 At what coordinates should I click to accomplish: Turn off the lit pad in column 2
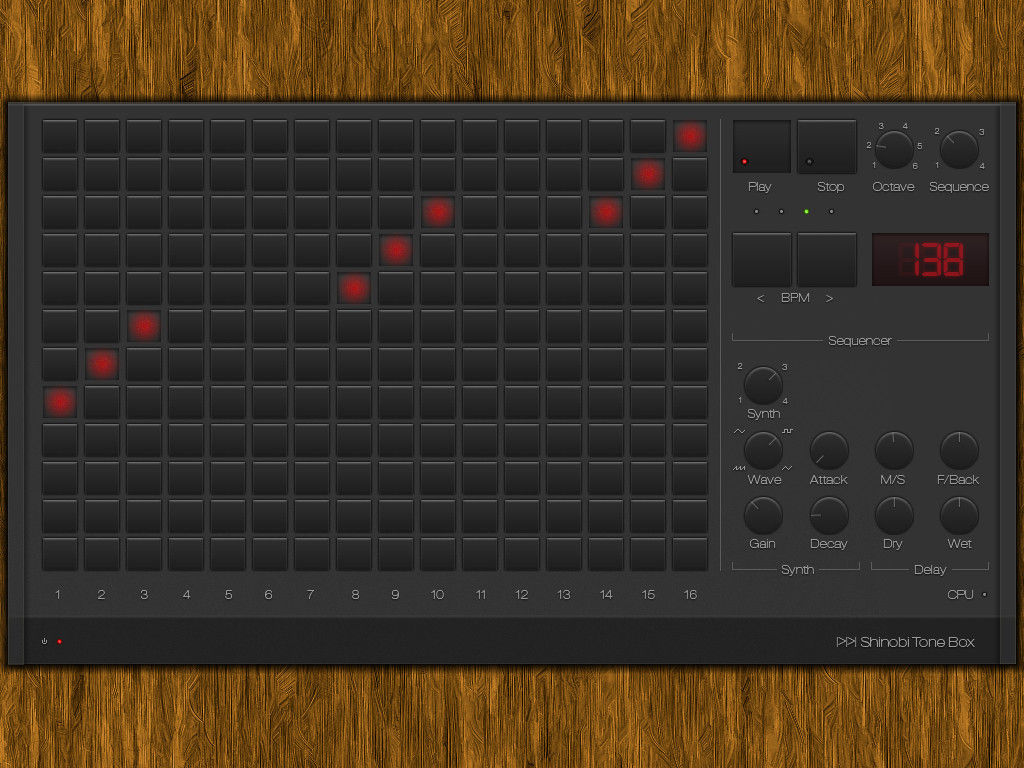[102, 364]
